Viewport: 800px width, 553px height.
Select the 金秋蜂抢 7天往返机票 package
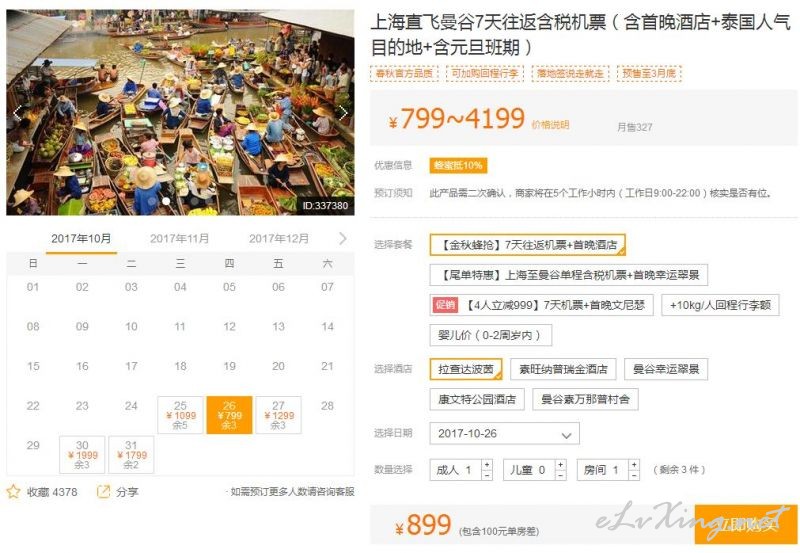coord(528,245)
